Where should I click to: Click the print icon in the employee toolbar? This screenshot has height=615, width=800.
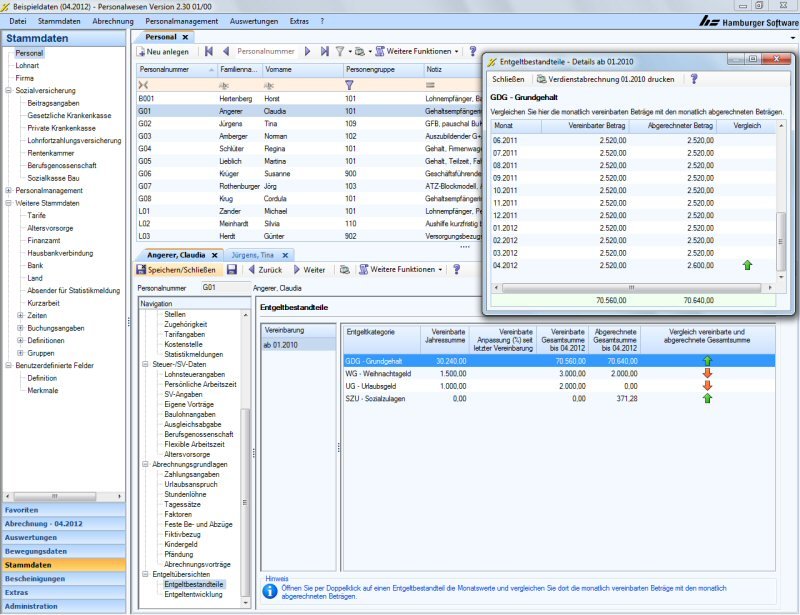tap(344, 270)
